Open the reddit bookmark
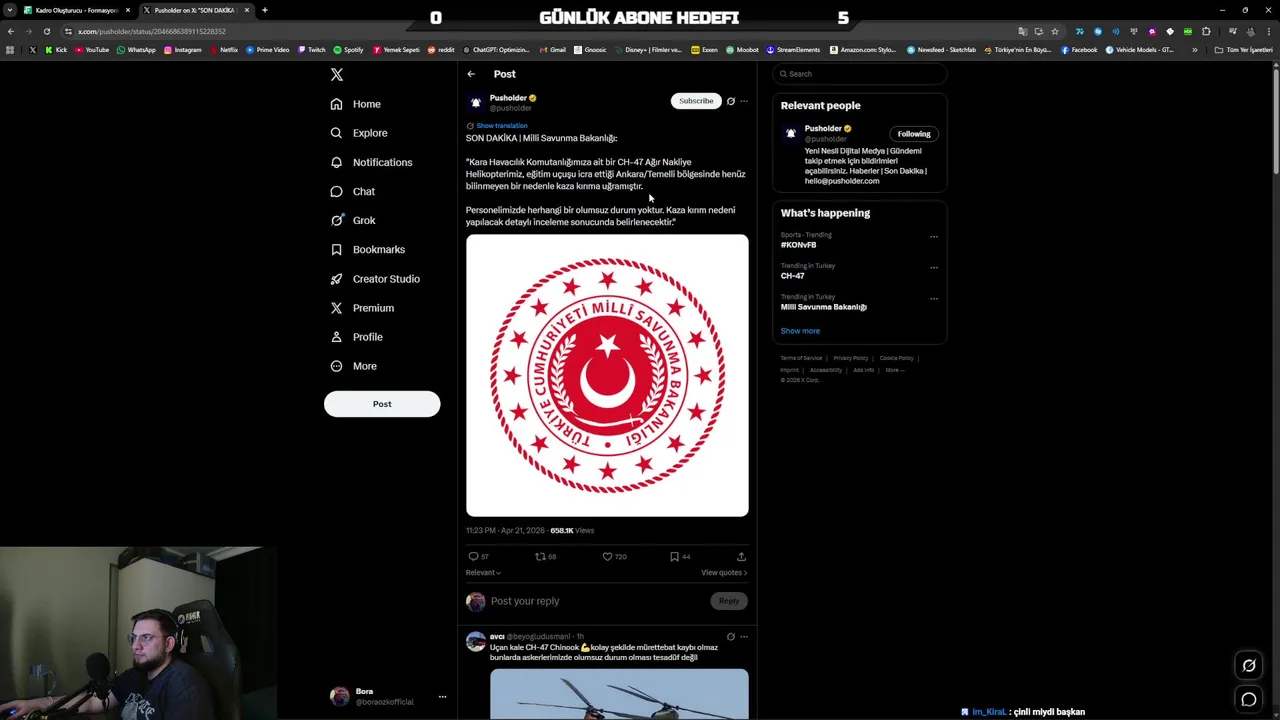The height and width of the screenshot is (720, 1280). coord(441,50)
